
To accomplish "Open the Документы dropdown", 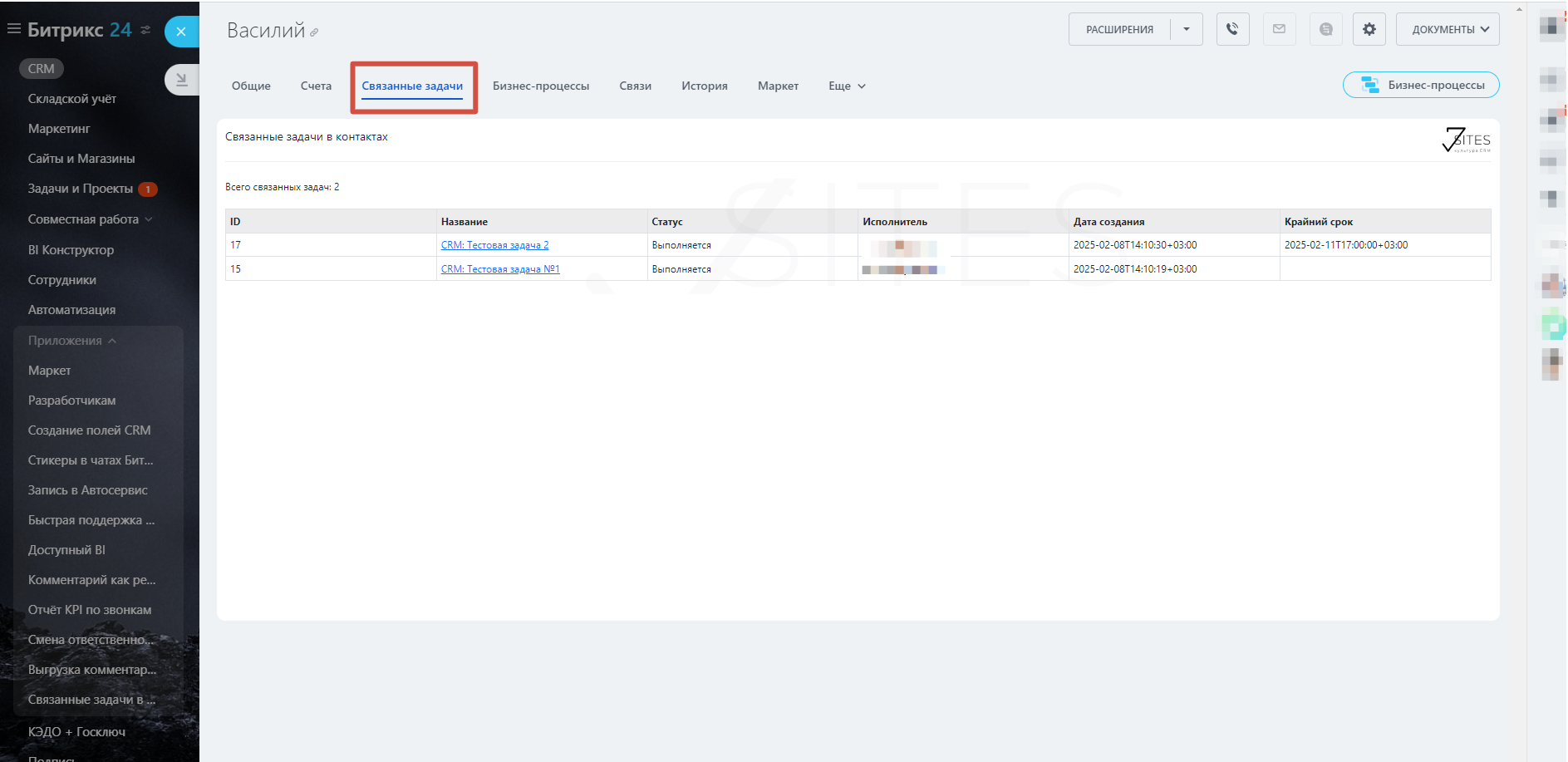I will click(1448, 29).
